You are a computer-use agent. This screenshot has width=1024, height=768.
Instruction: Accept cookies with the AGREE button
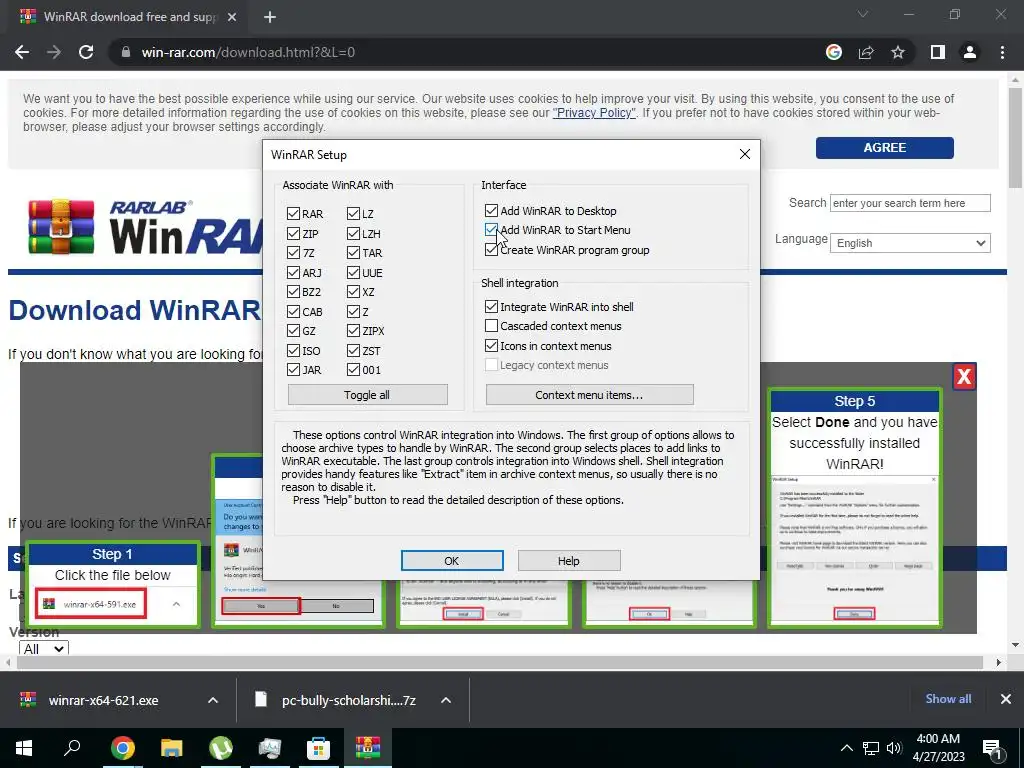884,148
